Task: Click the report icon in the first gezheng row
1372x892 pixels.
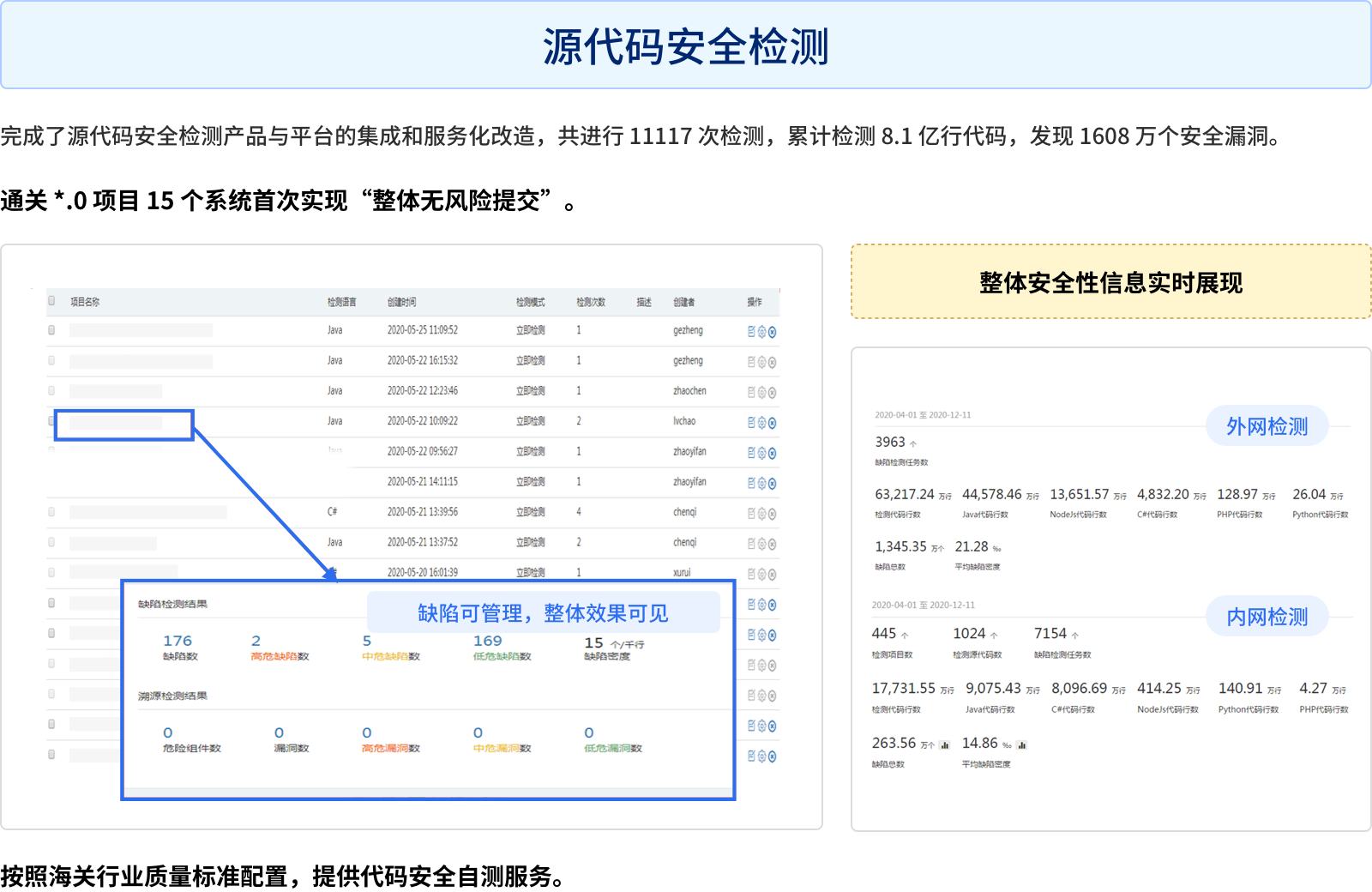Action: coord(751,332)
